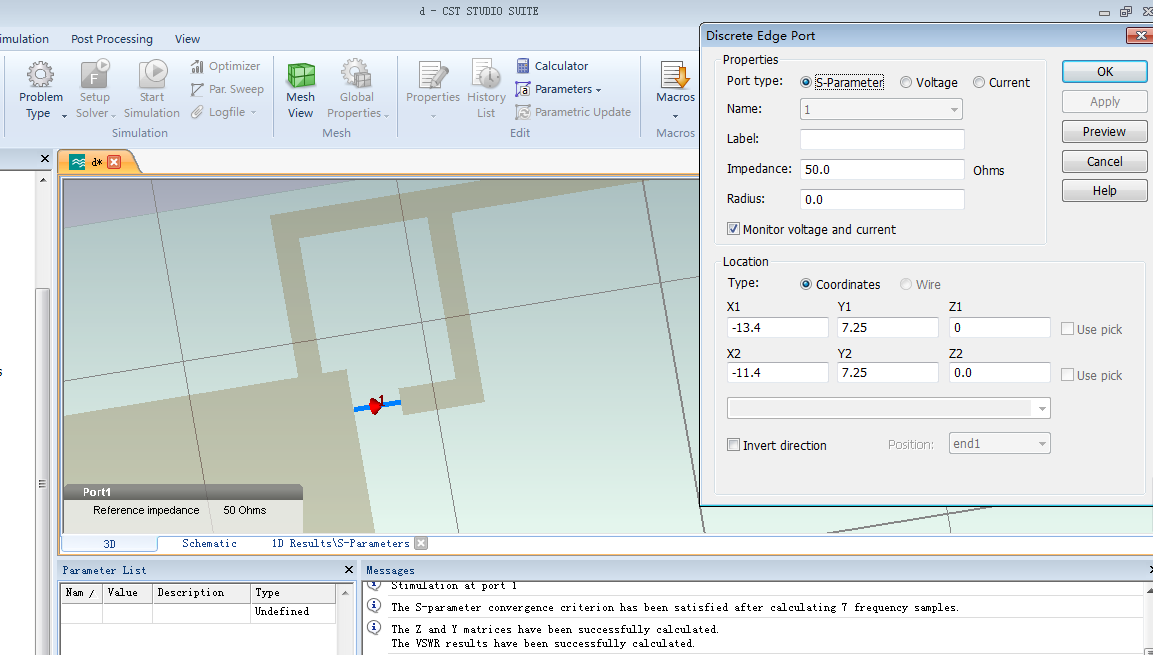1153x655 pixels.
Task: Click the Label input field
Action: coord(882,139)
